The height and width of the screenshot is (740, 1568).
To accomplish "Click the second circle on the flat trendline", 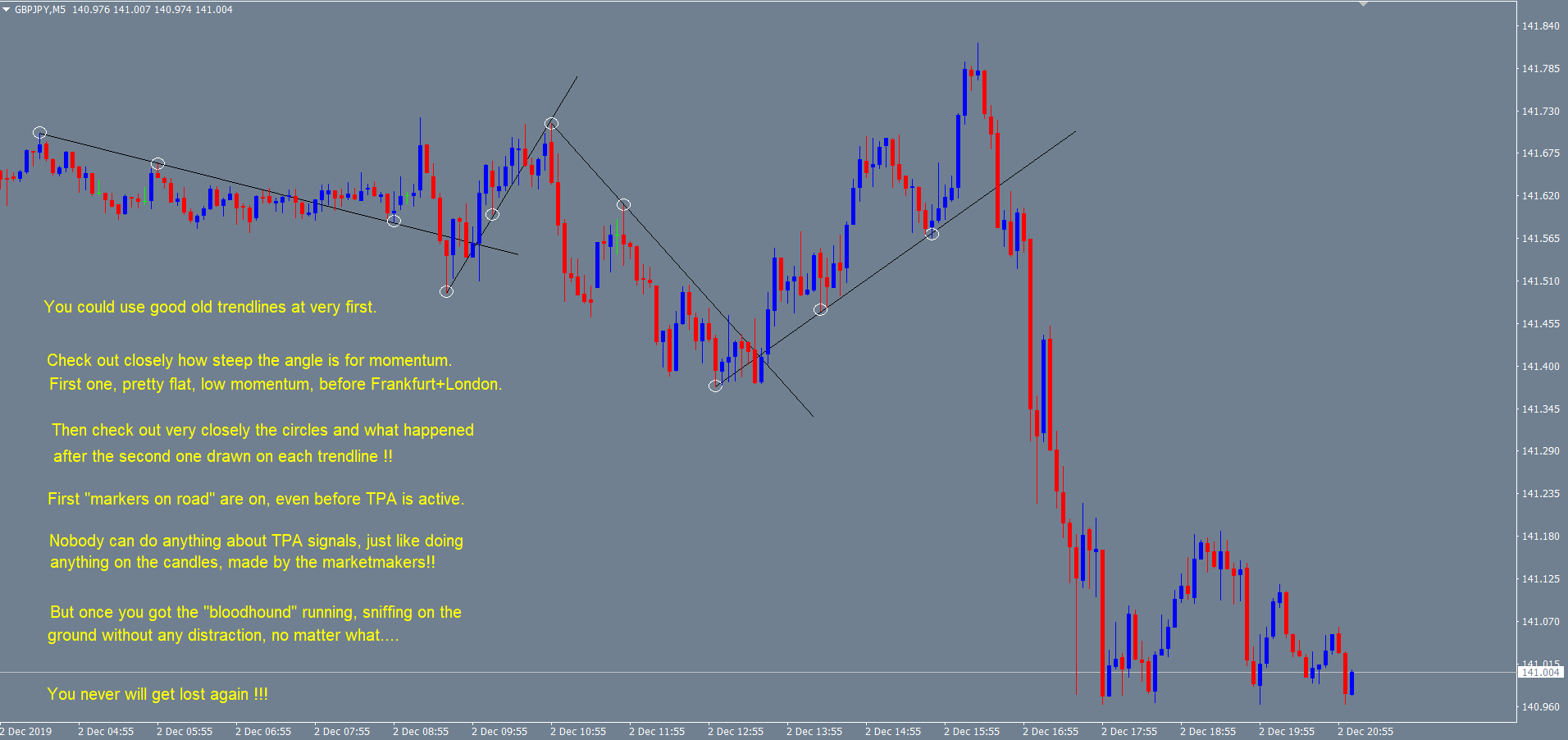I will point(158,164).
